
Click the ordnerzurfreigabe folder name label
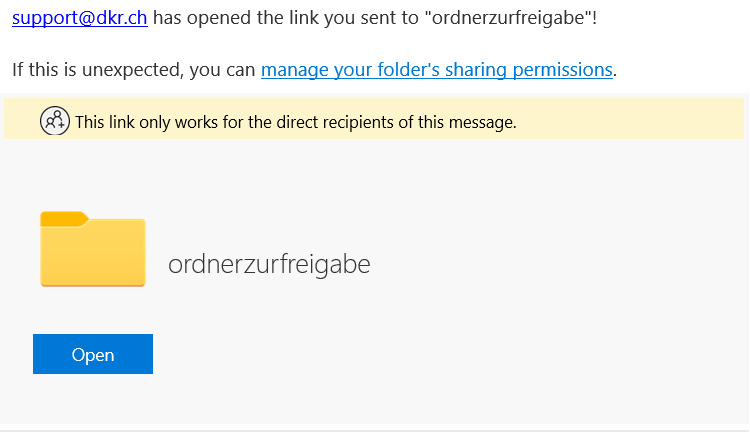pyautogui.click(x=269, y=264)
